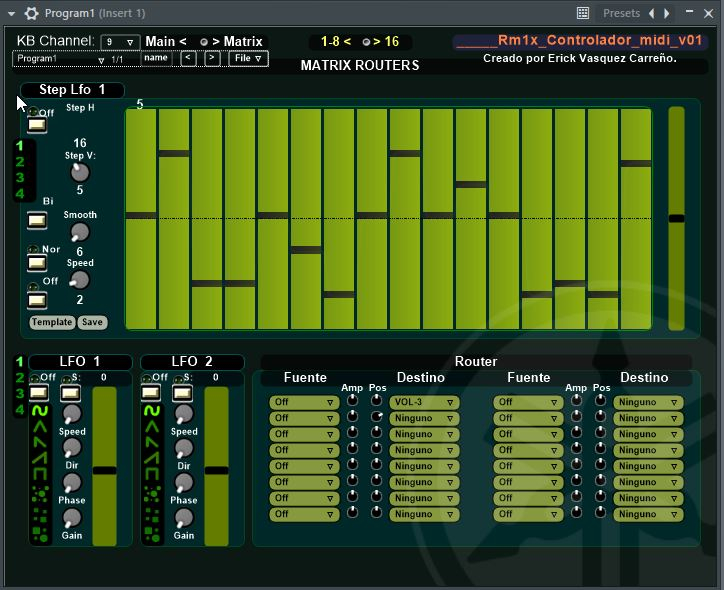Open the VOL-3 Destino dropdown
This screenshot has height=590, width=724.
tap(424, 402)
